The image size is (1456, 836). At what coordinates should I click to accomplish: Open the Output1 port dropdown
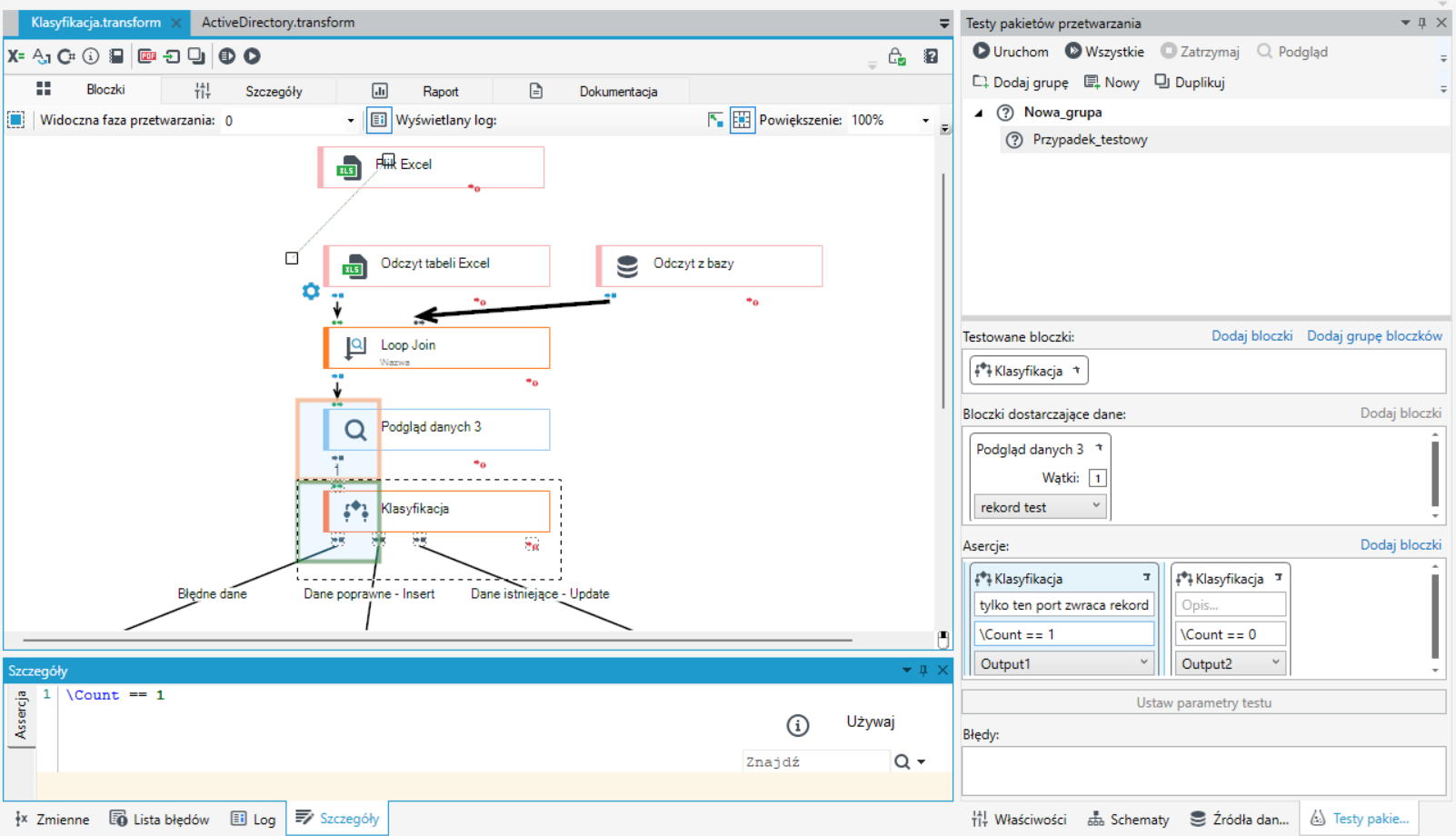coord(1064,663)
